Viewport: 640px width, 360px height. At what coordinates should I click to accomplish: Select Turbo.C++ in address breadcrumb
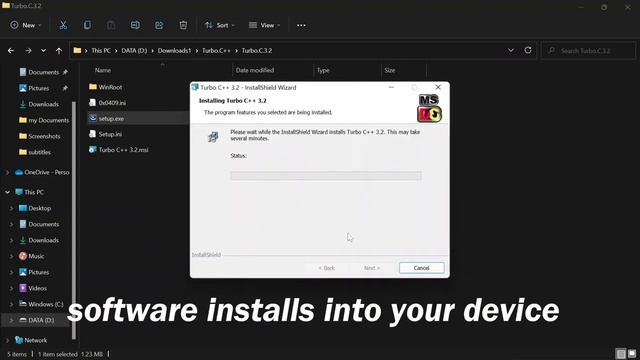(216, 51)
